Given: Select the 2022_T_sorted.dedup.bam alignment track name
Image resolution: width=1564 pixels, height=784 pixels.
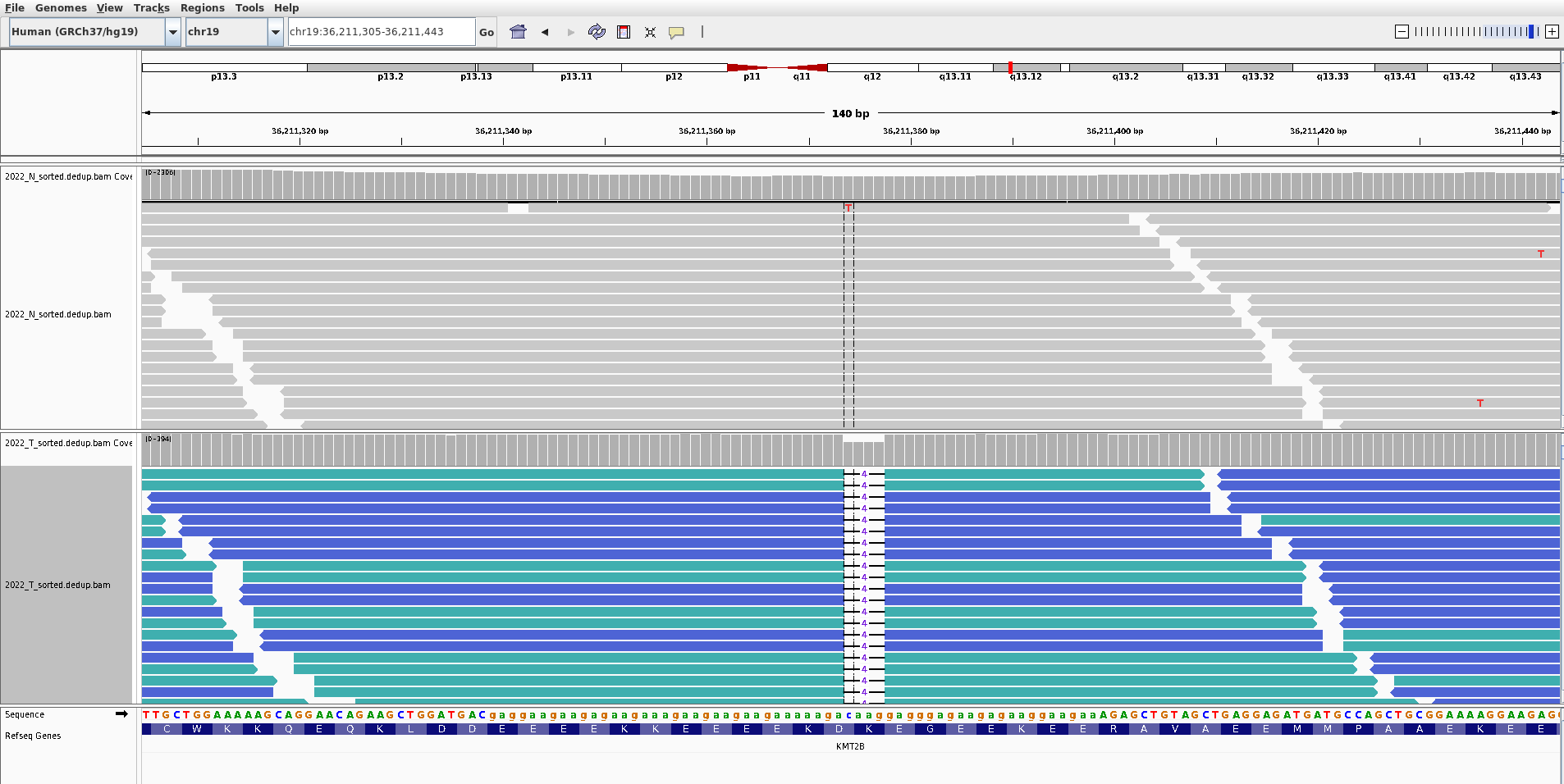Looking at the screenshot, I should 57,585.
